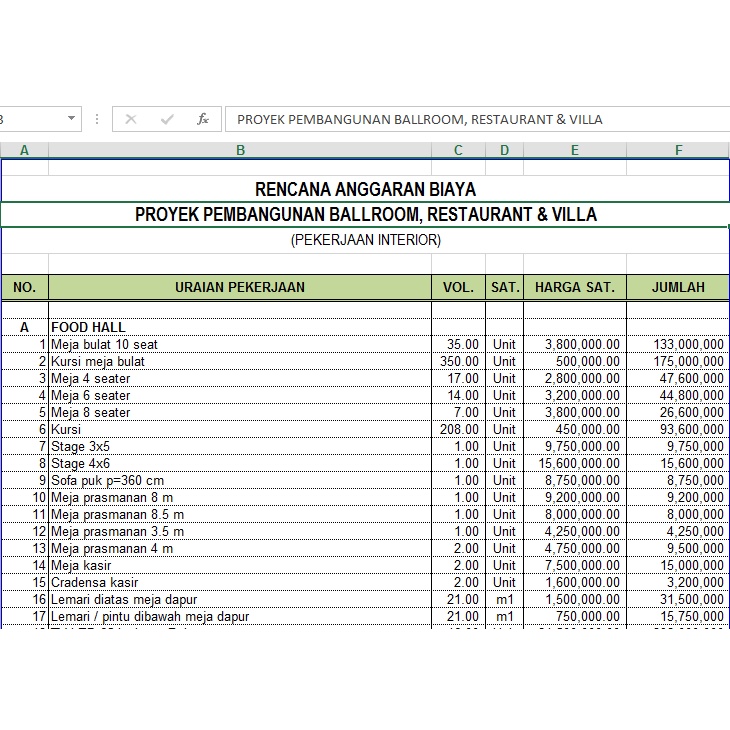Screen dimensions: 730x730
Task: Select column B header
Action: 240,150
